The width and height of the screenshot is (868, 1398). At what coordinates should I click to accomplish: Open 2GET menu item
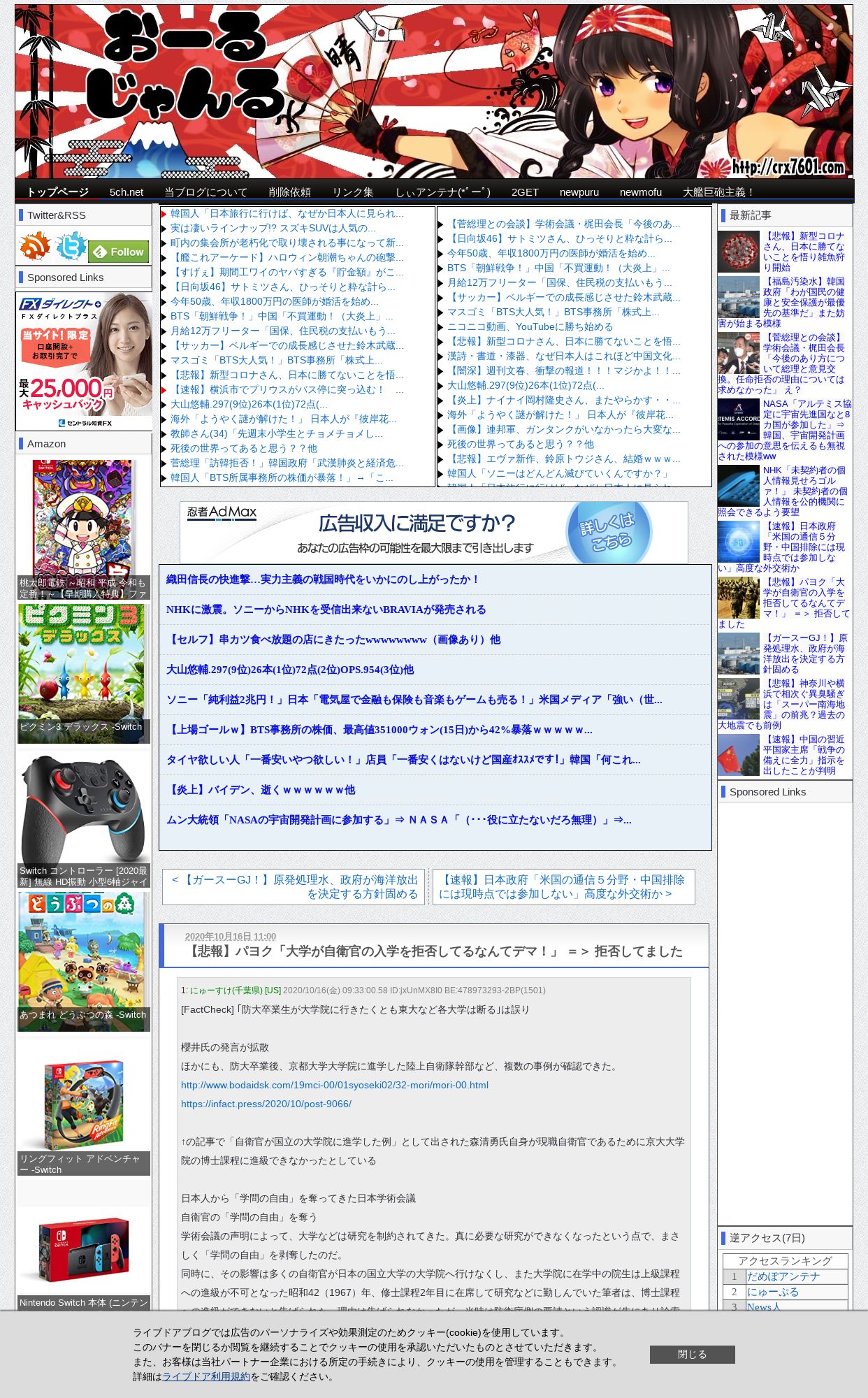[525, 192]
